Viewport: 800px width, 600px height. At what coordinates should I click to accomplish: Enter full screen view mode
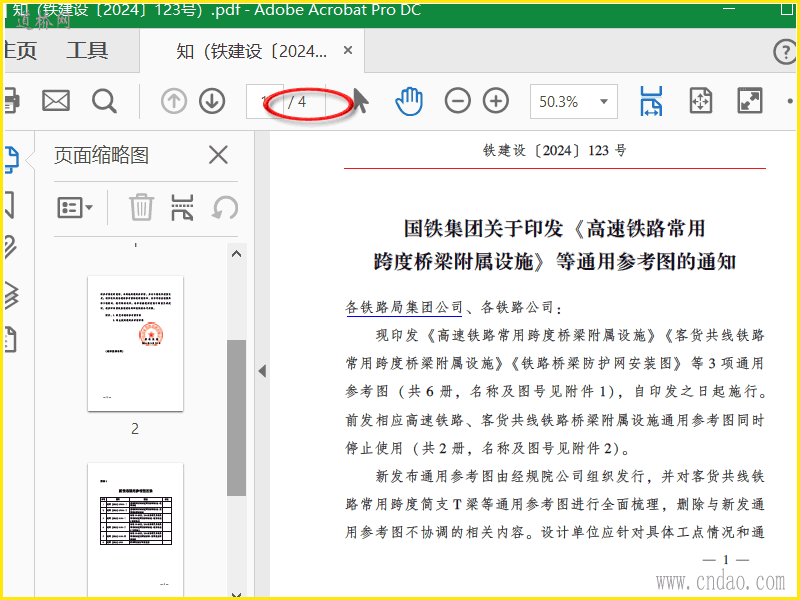[750, 101]
